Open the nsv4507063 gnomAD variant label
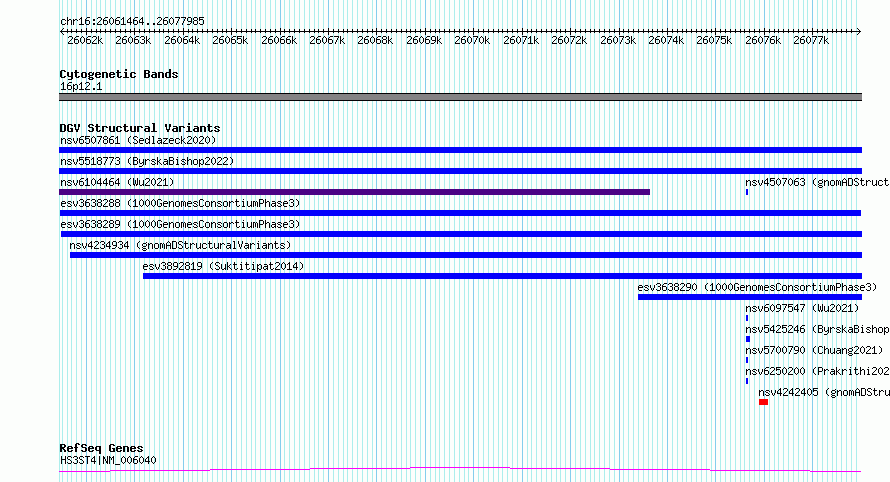890x482 pixels. [817, 182]
